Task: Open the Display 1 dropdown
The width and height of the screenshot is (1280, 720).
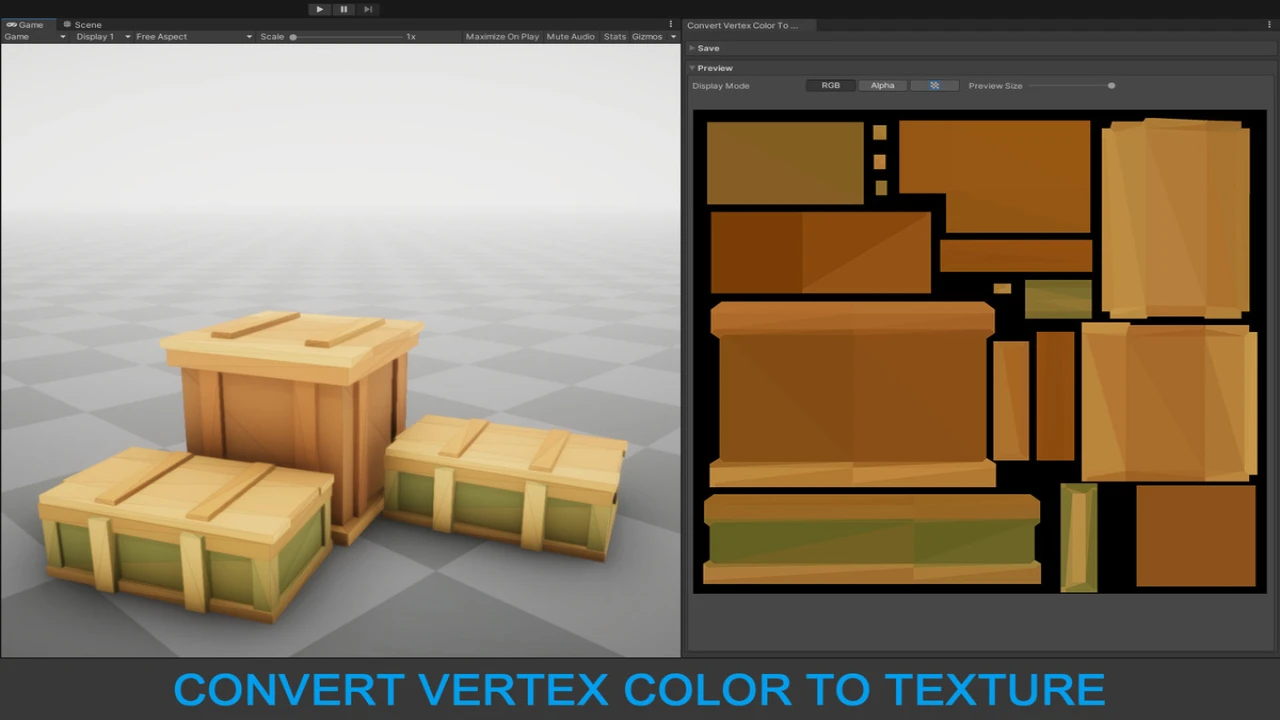Action: pos(103,37)
